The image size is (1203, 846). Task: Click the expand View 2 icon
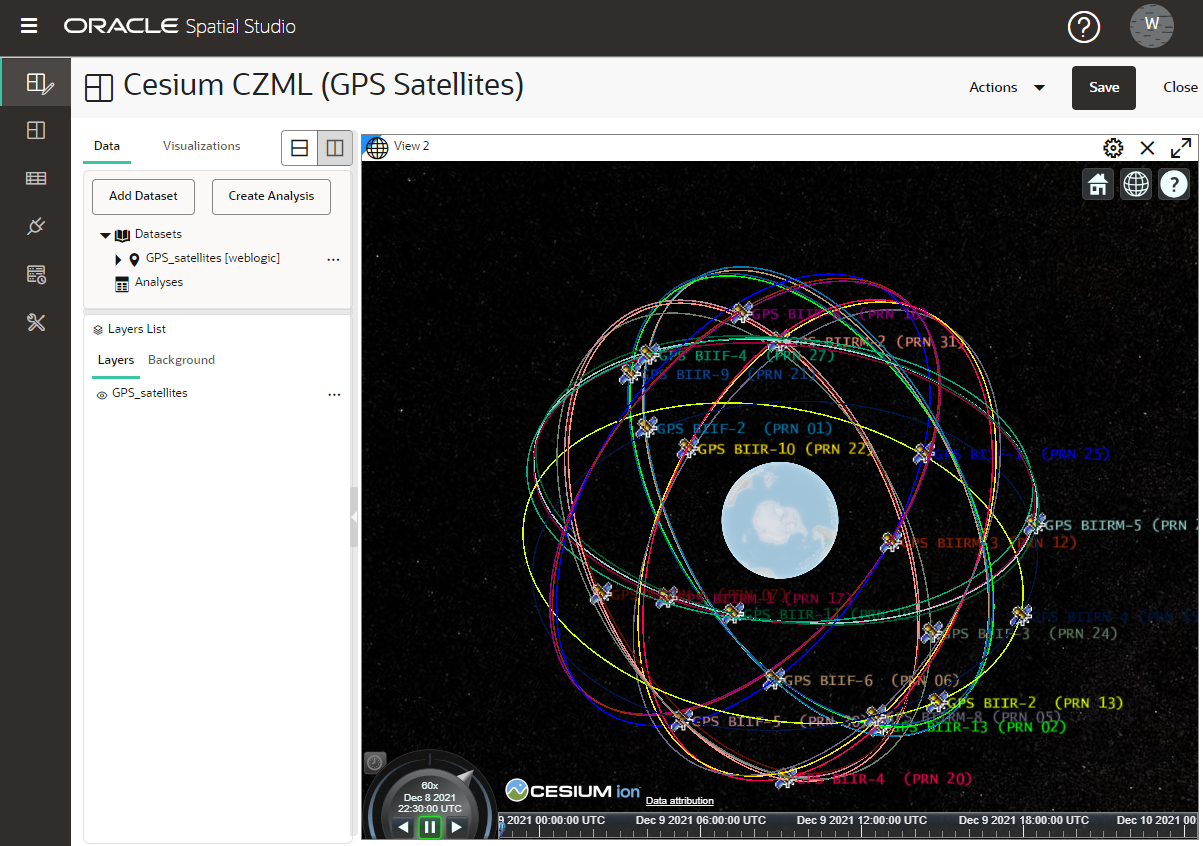(x=1181, y=147)
